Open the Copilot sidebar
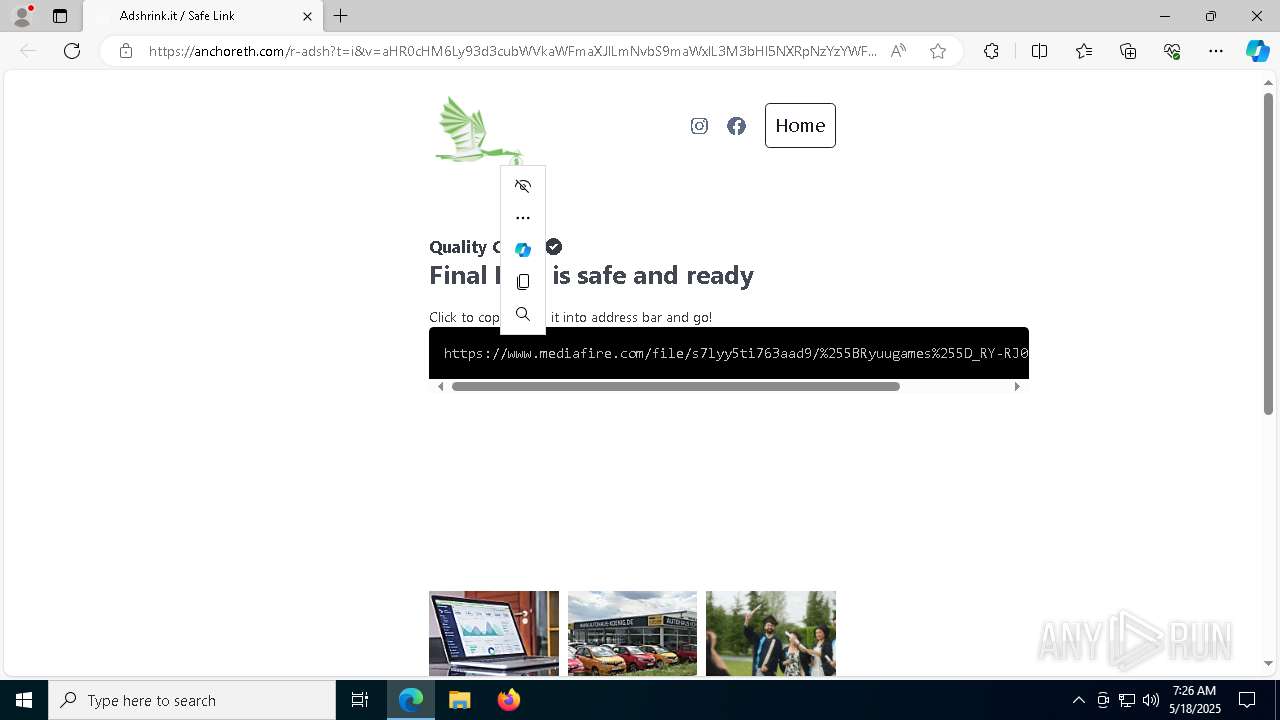The width and height of the screenshot is (1280, 720). (1257, 51)
